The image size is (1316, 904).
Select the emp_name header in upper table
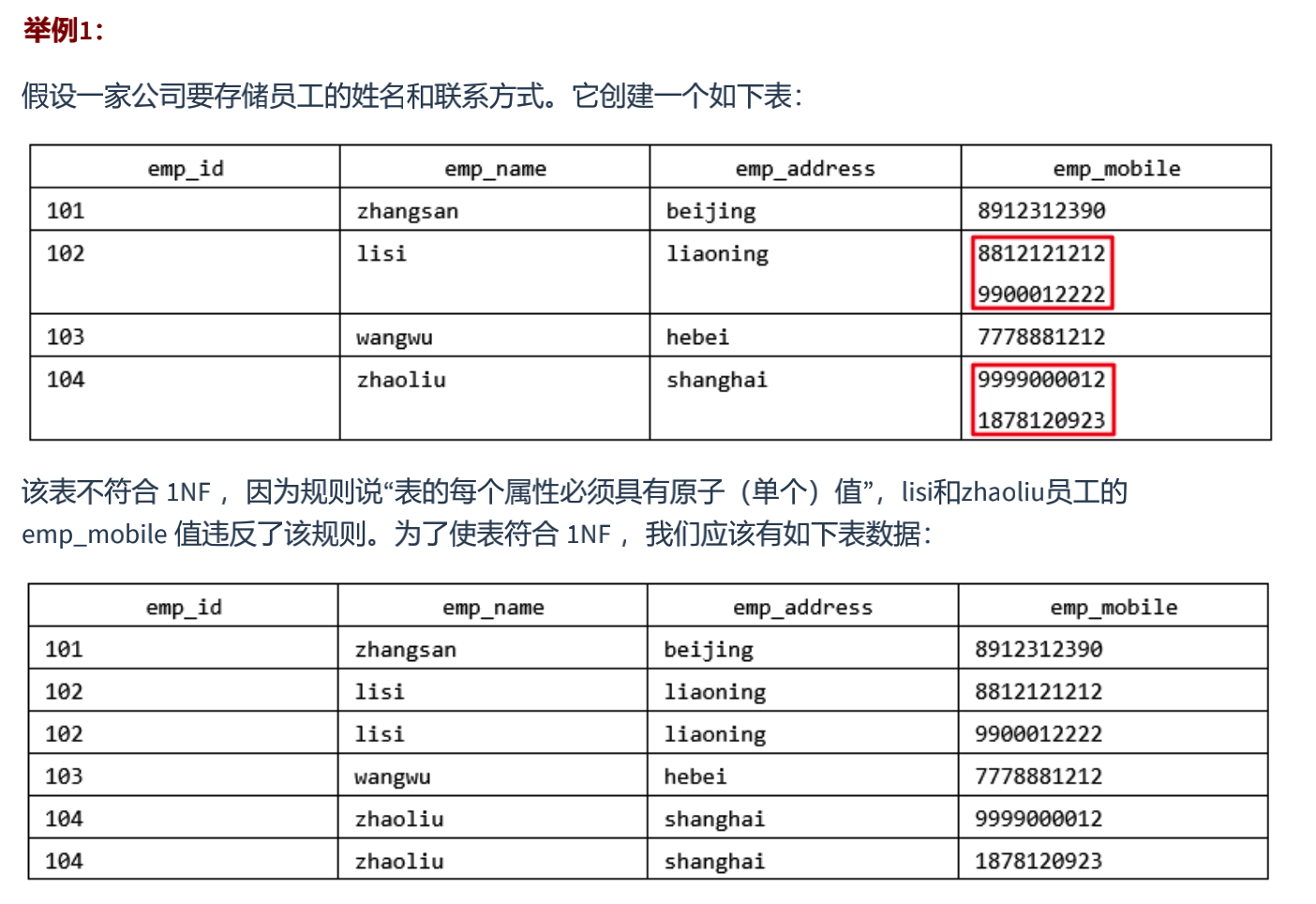[x=495, y=169]
